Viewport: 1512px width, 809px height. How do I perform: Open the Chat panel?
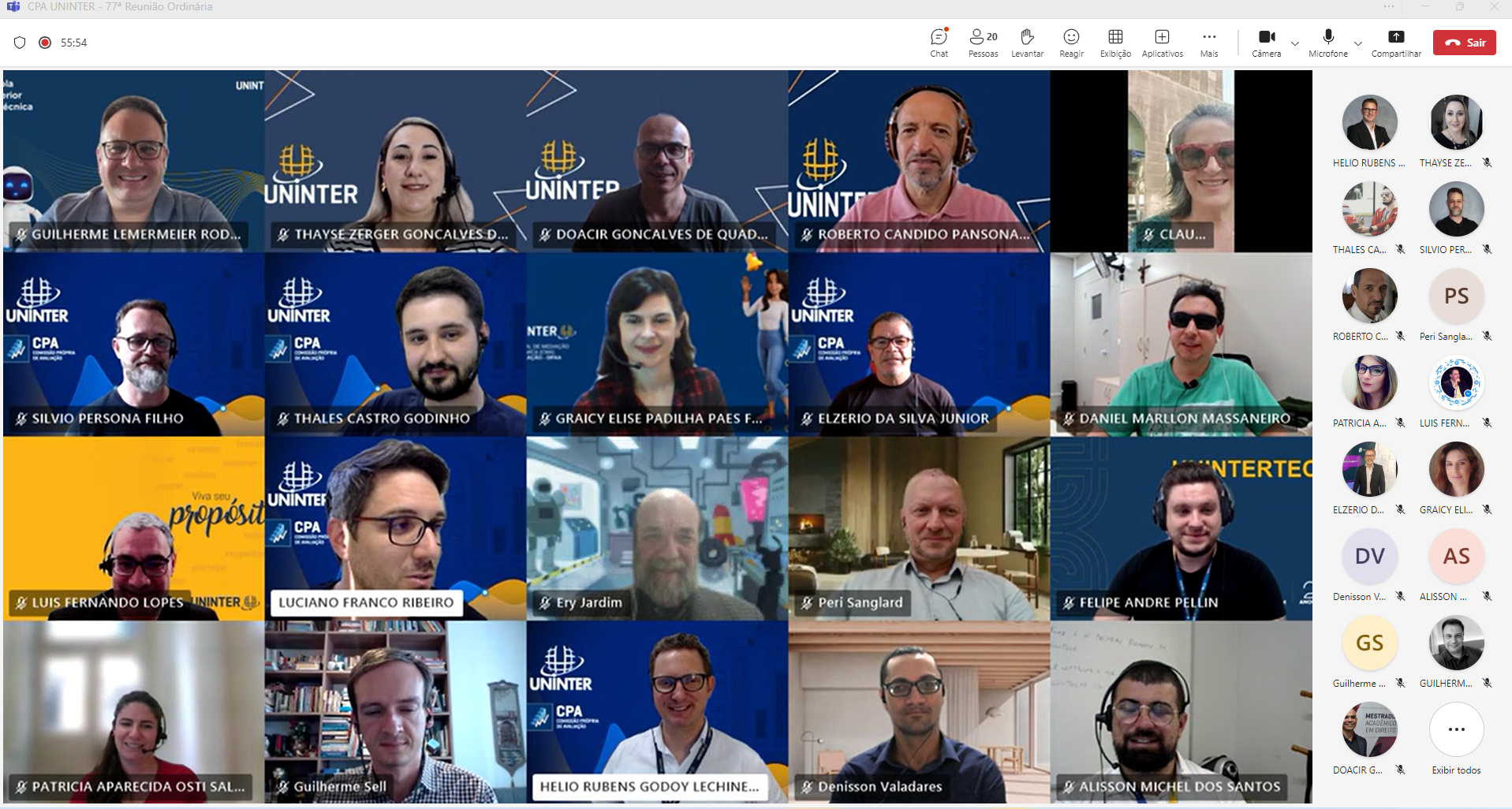(x=939, y=43)
